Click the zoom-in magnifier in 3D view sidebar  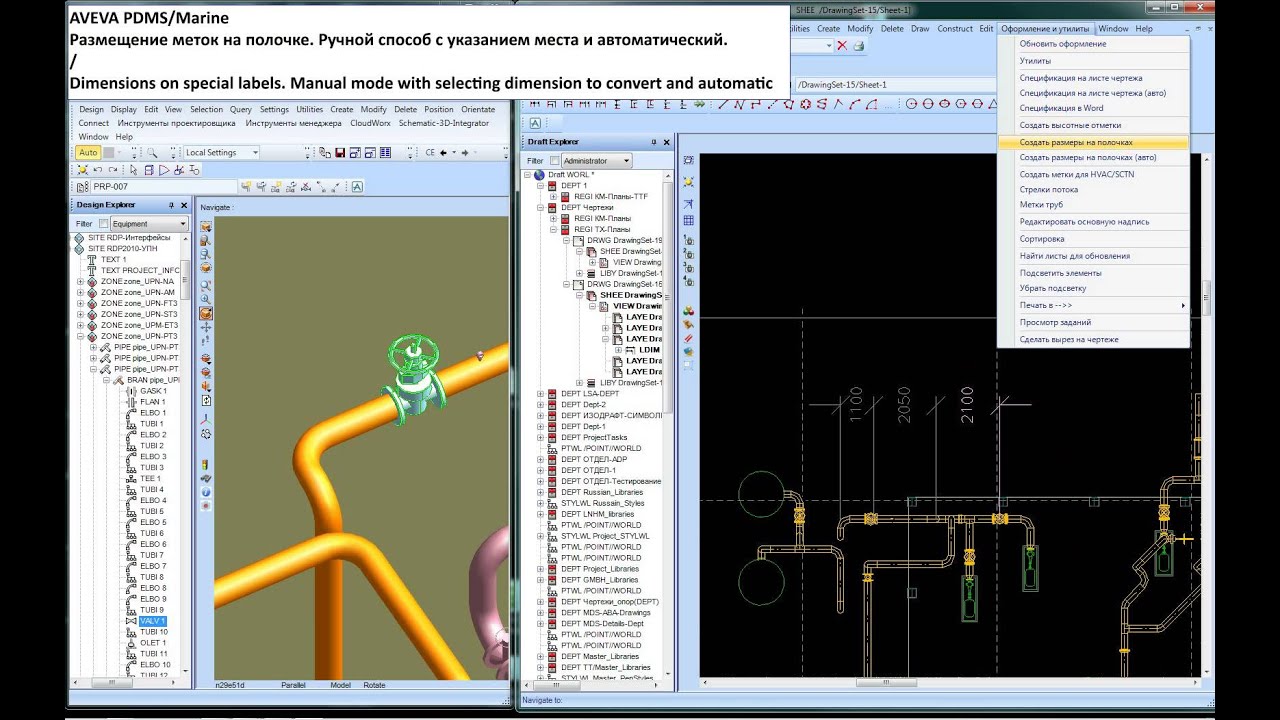pos(206,299)
